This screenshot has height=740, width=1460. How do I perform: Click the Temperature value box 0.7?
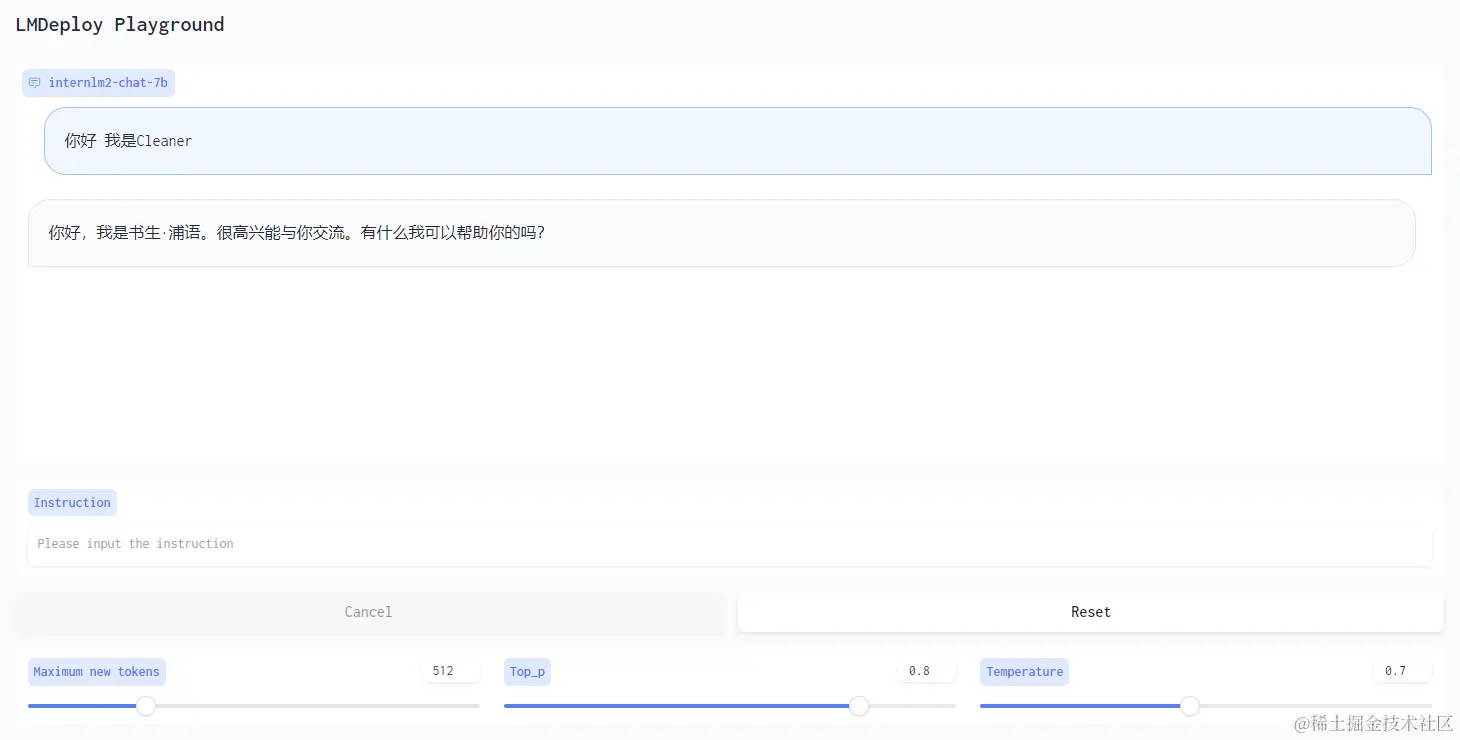[x=1402, y=671]
